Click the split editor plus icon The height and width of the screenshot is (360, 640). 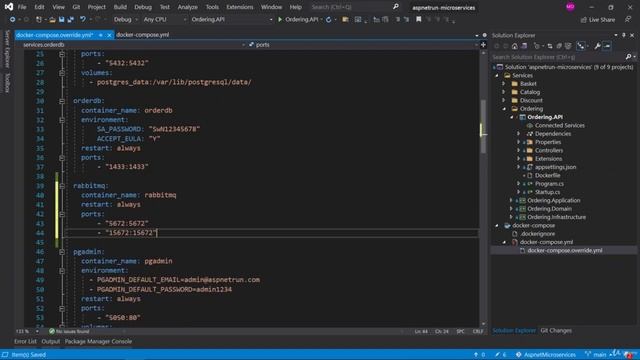tap(483, 44)
